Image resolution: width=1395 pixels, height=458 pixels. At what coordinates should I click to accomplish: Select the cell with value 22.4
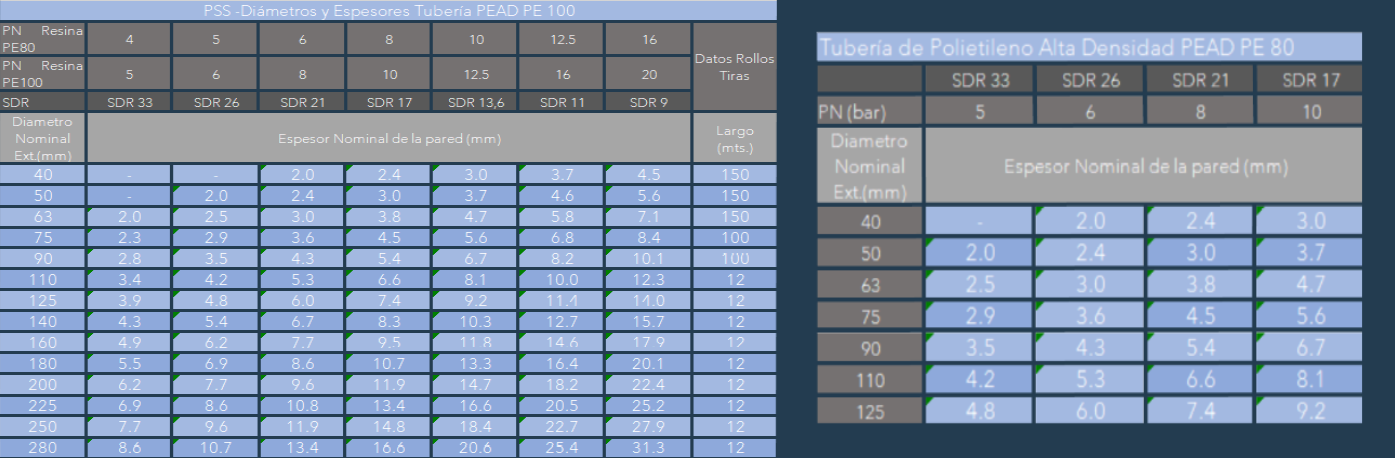pyautogui.click(x=648, y=386)
